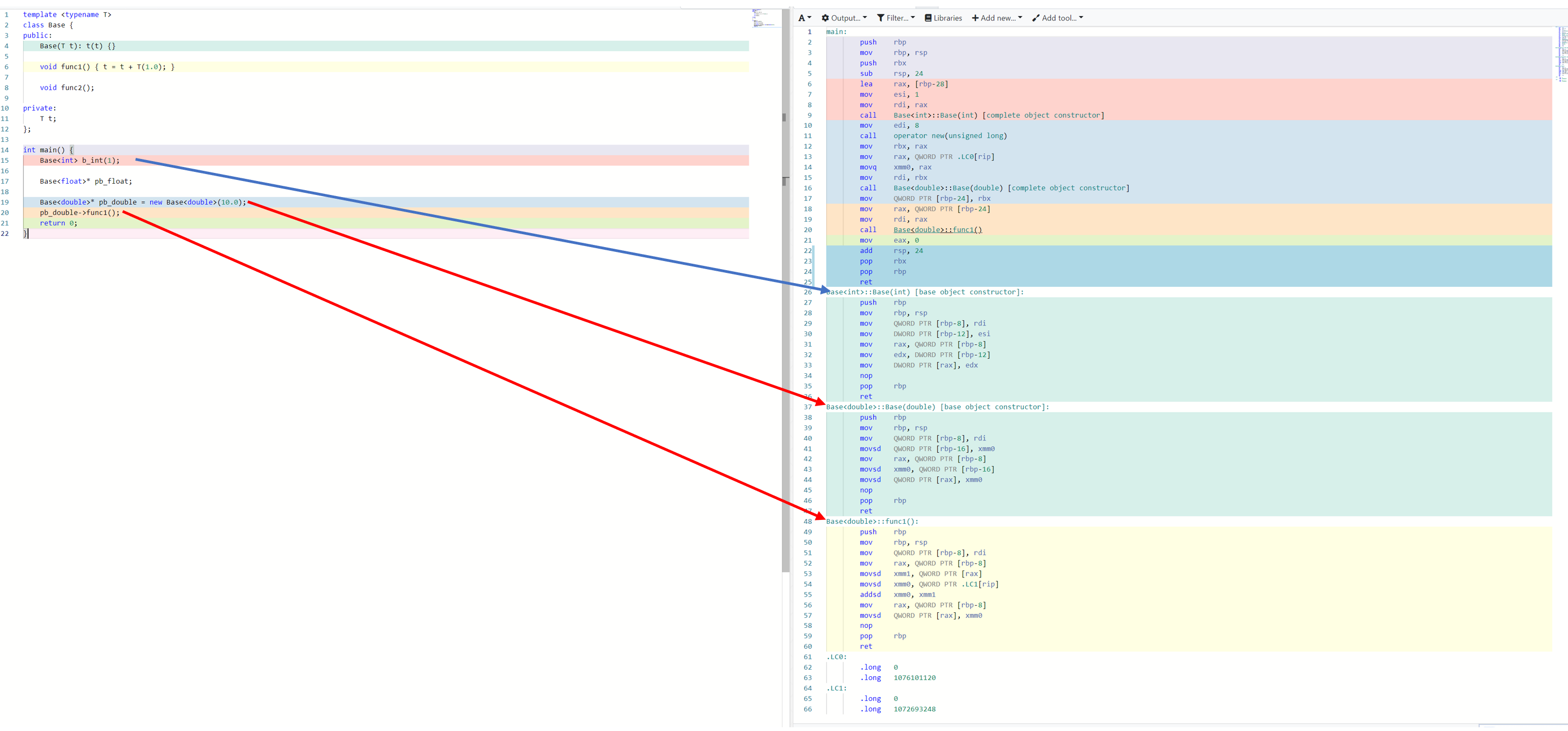Follow the underlined Base<double>::func1() call link
The height and width of the screenshot is (731, 1568).
click(937, 230)
